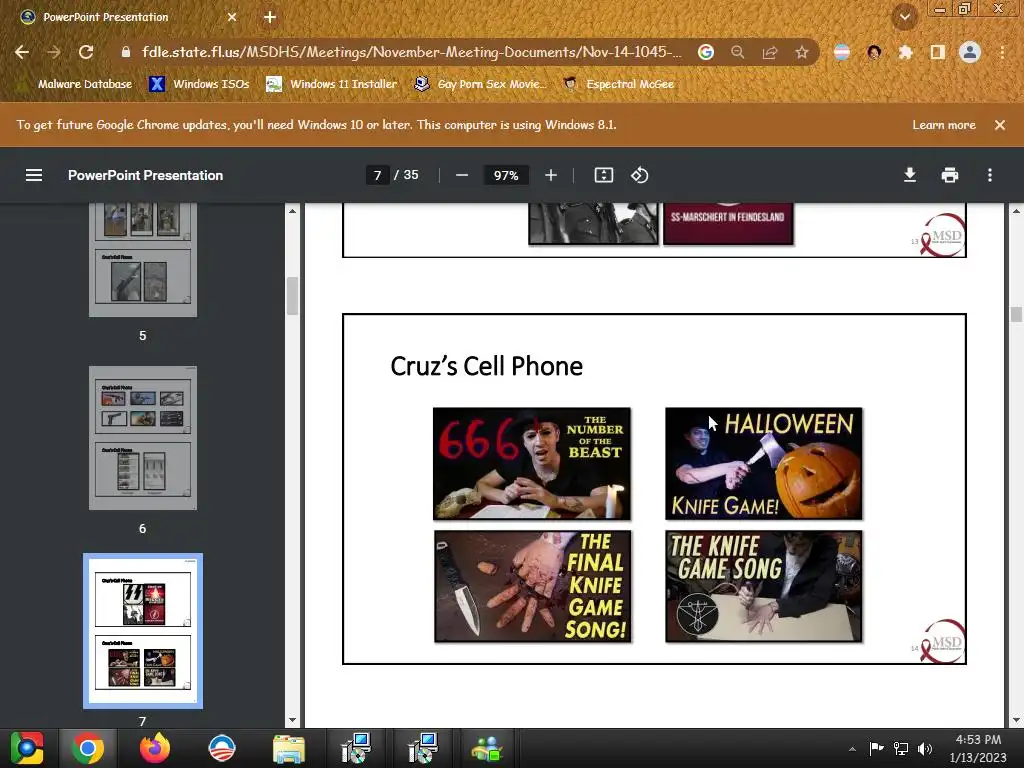Bookmark this page with the star icon
Viewport: 1024px width, 768px height.
tap(801, 52)
